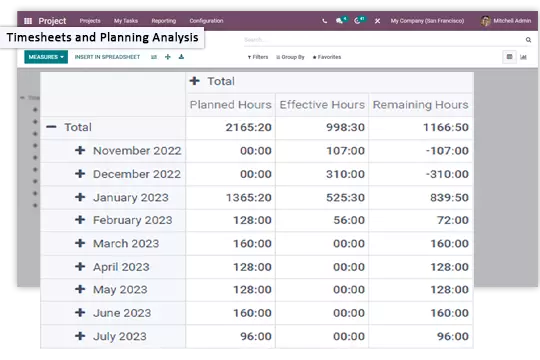Screen dimensions: 540x360
Task: Open the Projects menu
Action: (90, 21)
